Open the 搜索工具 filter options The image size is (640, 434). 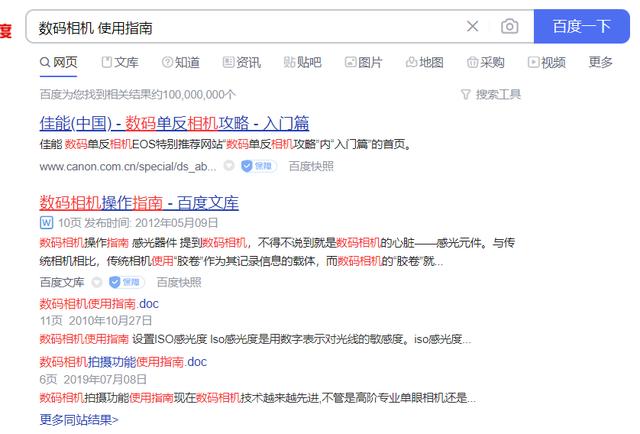491,95
